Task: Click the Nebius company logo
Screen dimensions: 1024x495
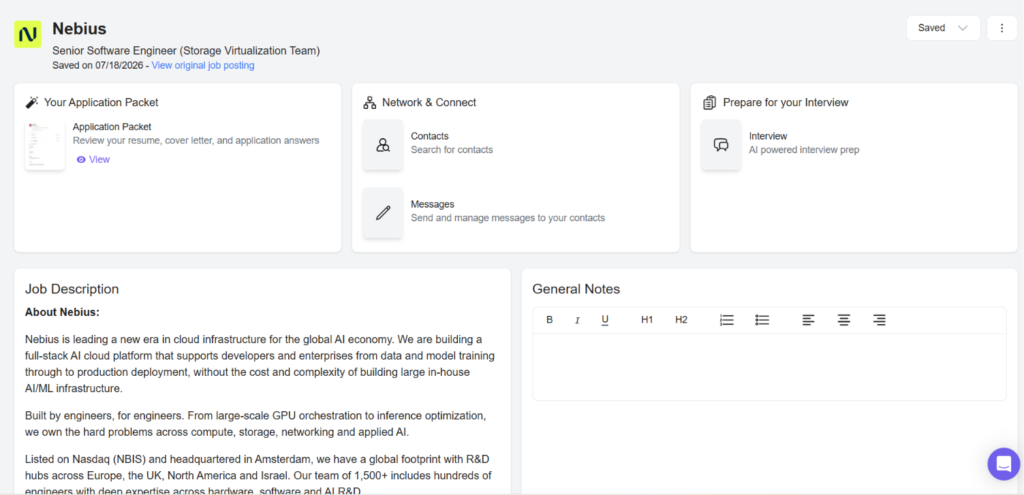Action: tap(28, 34)
